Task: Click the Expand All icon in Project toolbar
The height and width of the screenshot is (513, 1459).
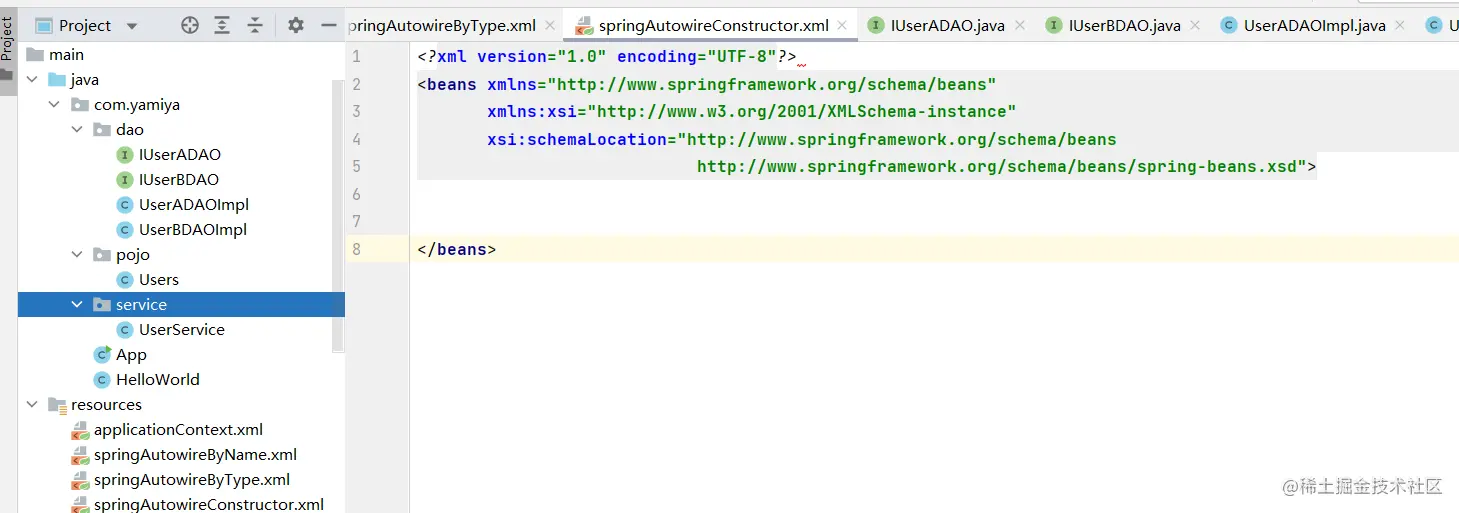Action: point(222,26)
